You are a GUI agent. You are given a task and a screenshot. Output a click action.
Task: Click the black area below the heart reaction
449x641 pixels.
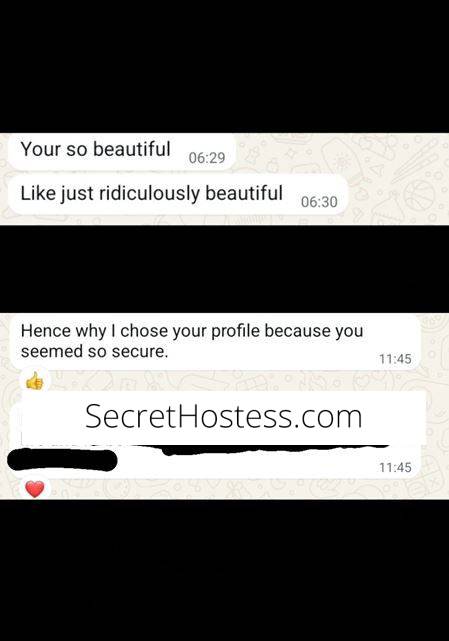224,570
